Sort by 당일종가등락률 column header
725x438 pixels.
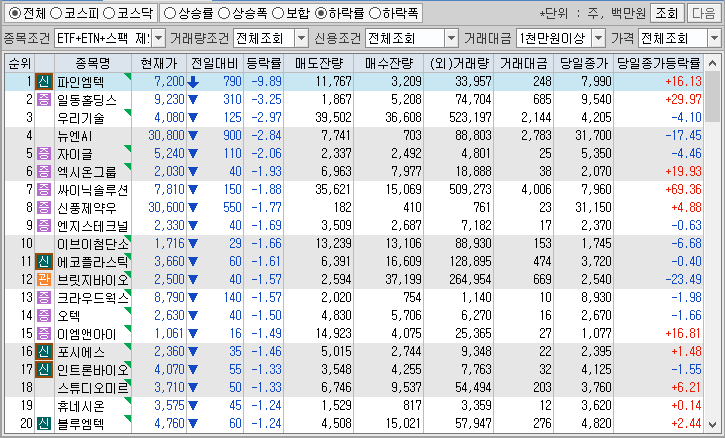point(659,63)
